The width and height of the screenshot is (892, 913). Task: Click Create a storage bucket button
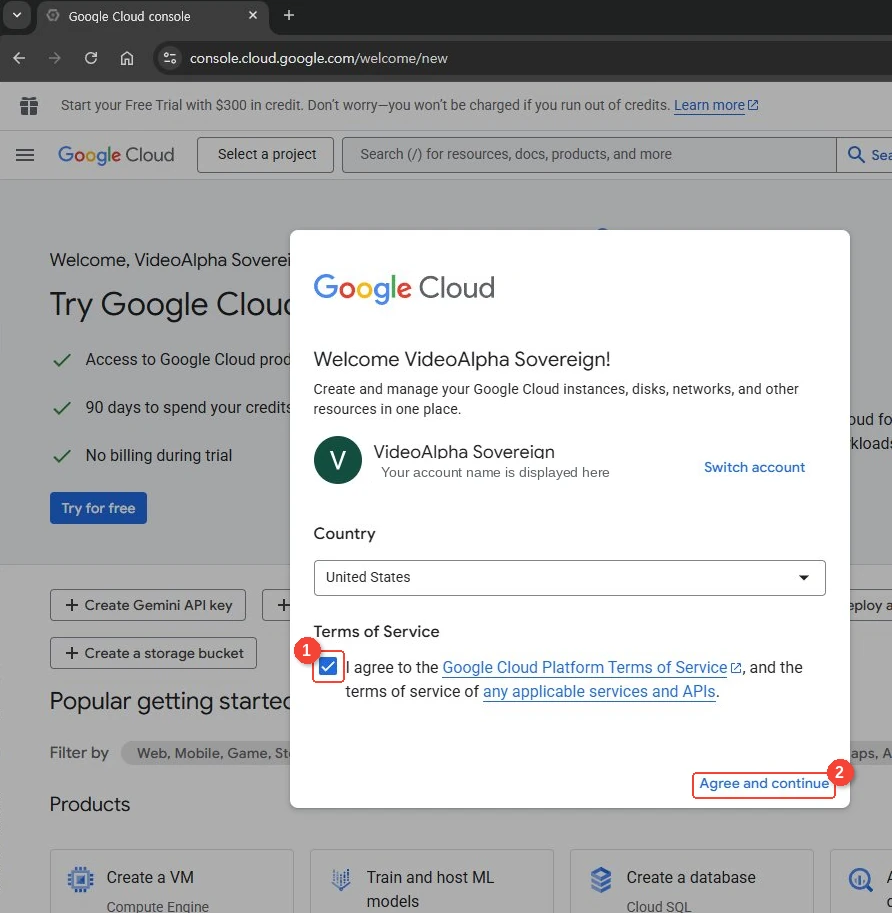[153, 653]
